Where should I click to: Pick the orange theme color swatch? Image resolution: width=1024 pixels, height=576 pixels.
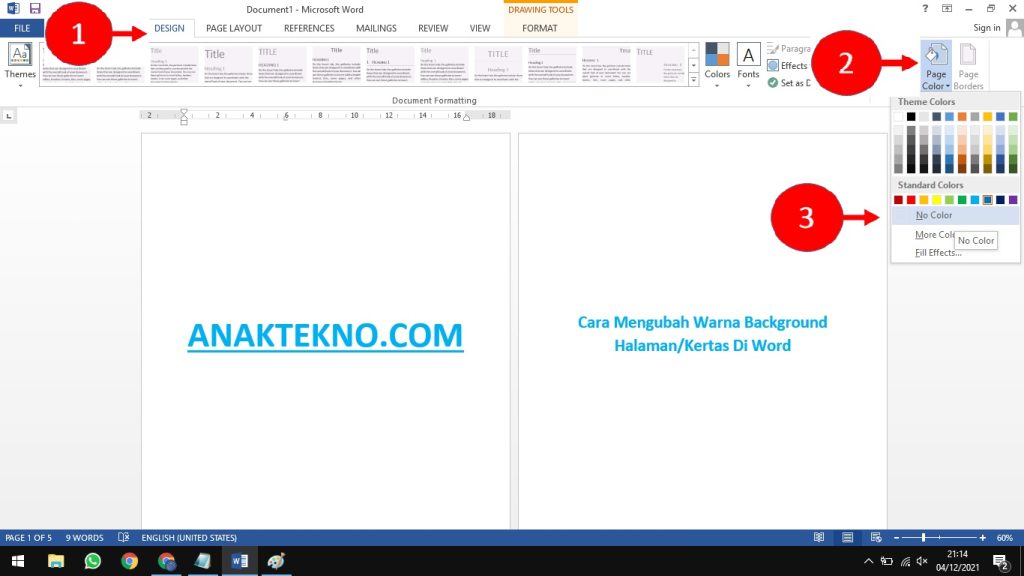962,116
